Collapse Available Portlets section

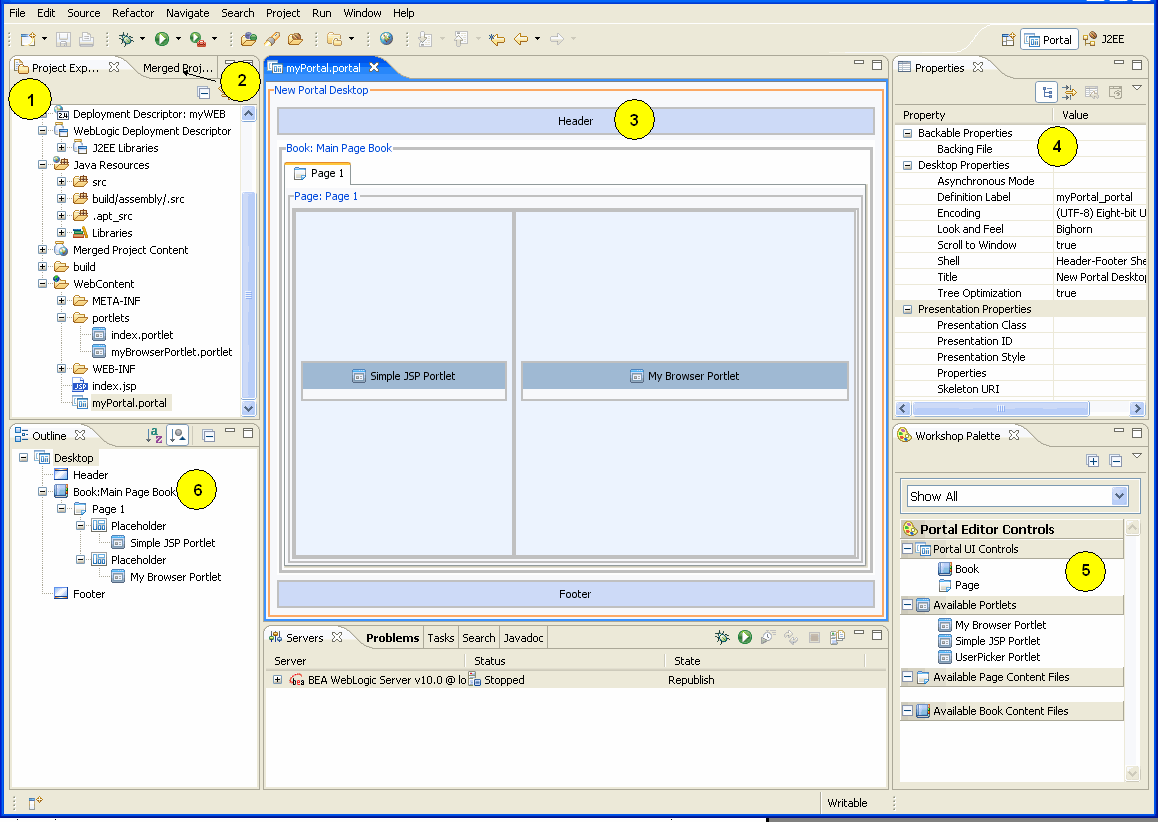click(x=907, y=605)
